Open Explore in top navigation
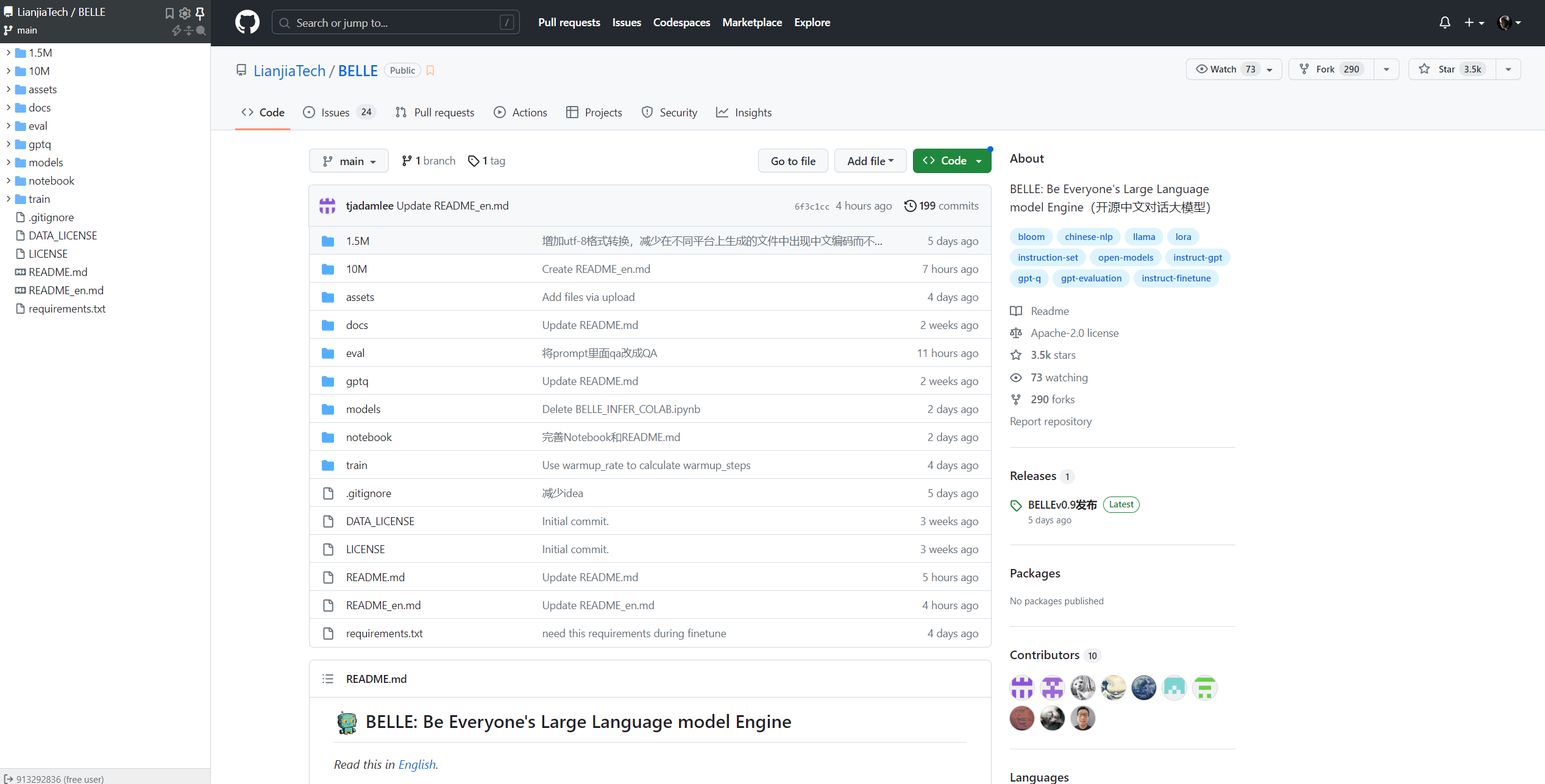 (812, 23)
